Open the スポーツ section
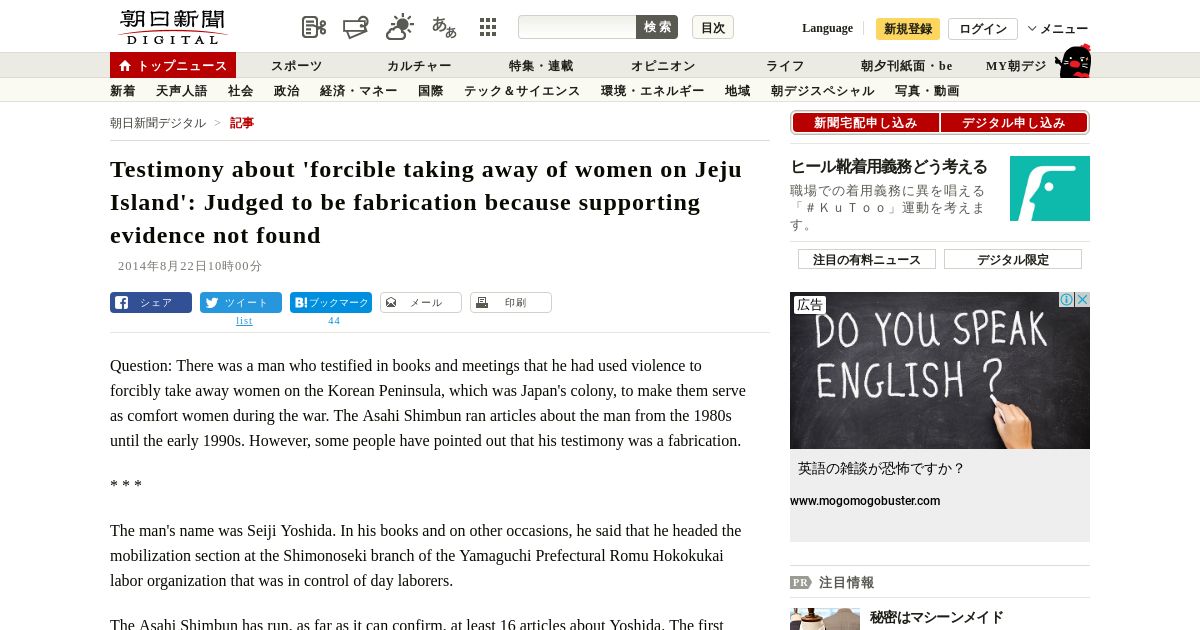1200x630 pixels. point(296,66)
